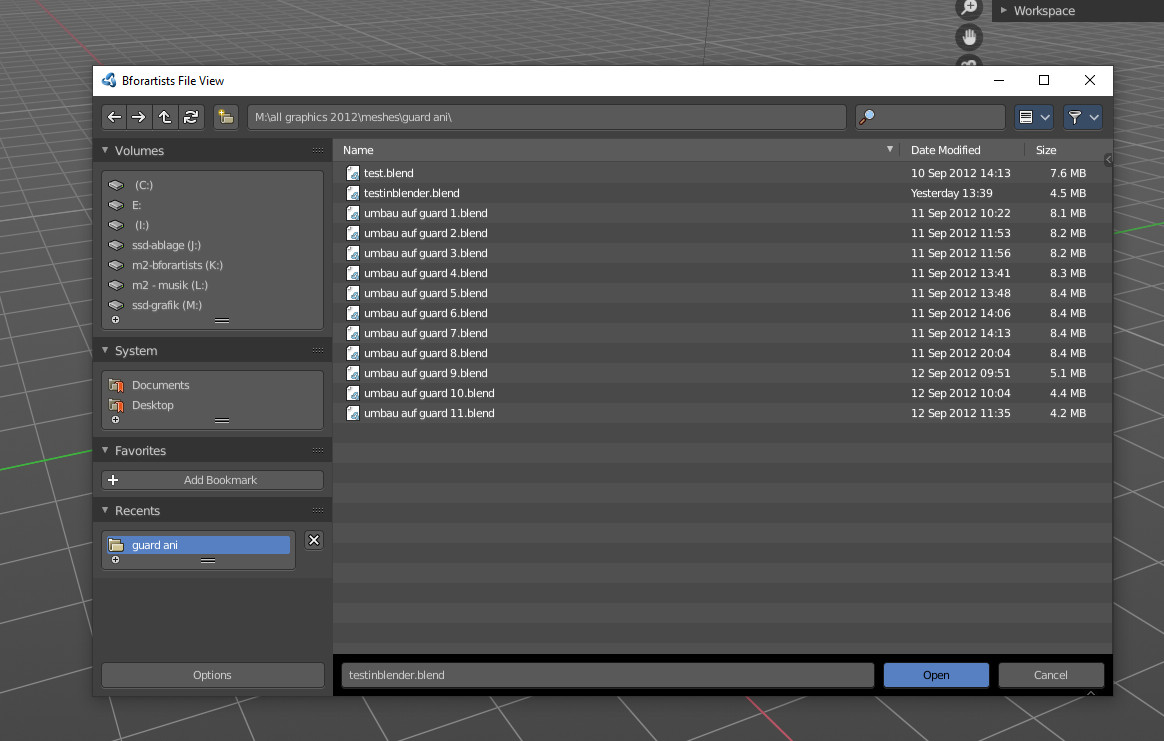The image size is (1164, 741).
Task: Expand Volumes list with plus icon
Action: [115, 320]
